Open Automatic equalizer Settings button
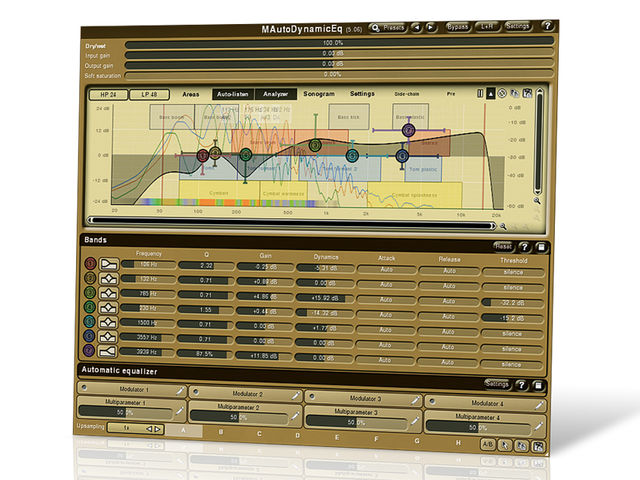640x480 pixels. [497, 384]
